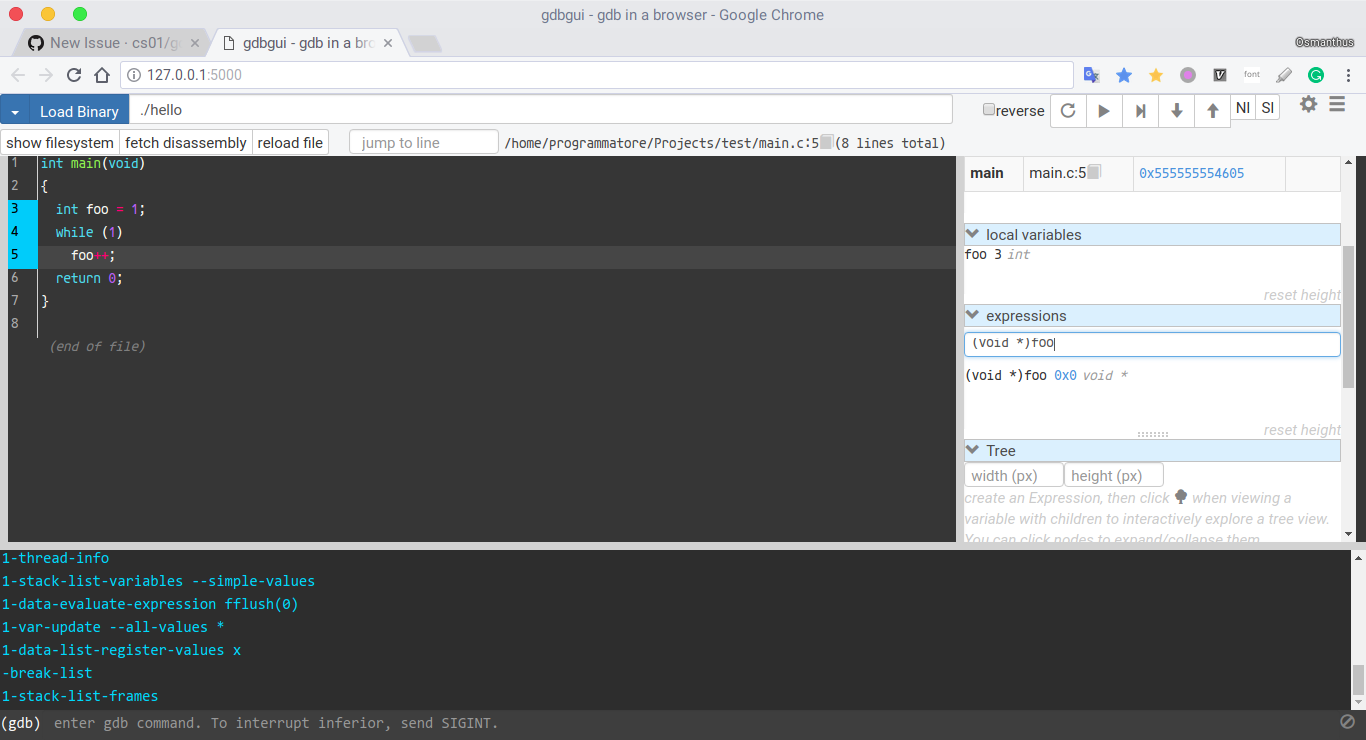Viewport: 1366px width, 740px height.
Task: Click the fetch disassembly button
Action: [185, 142]
